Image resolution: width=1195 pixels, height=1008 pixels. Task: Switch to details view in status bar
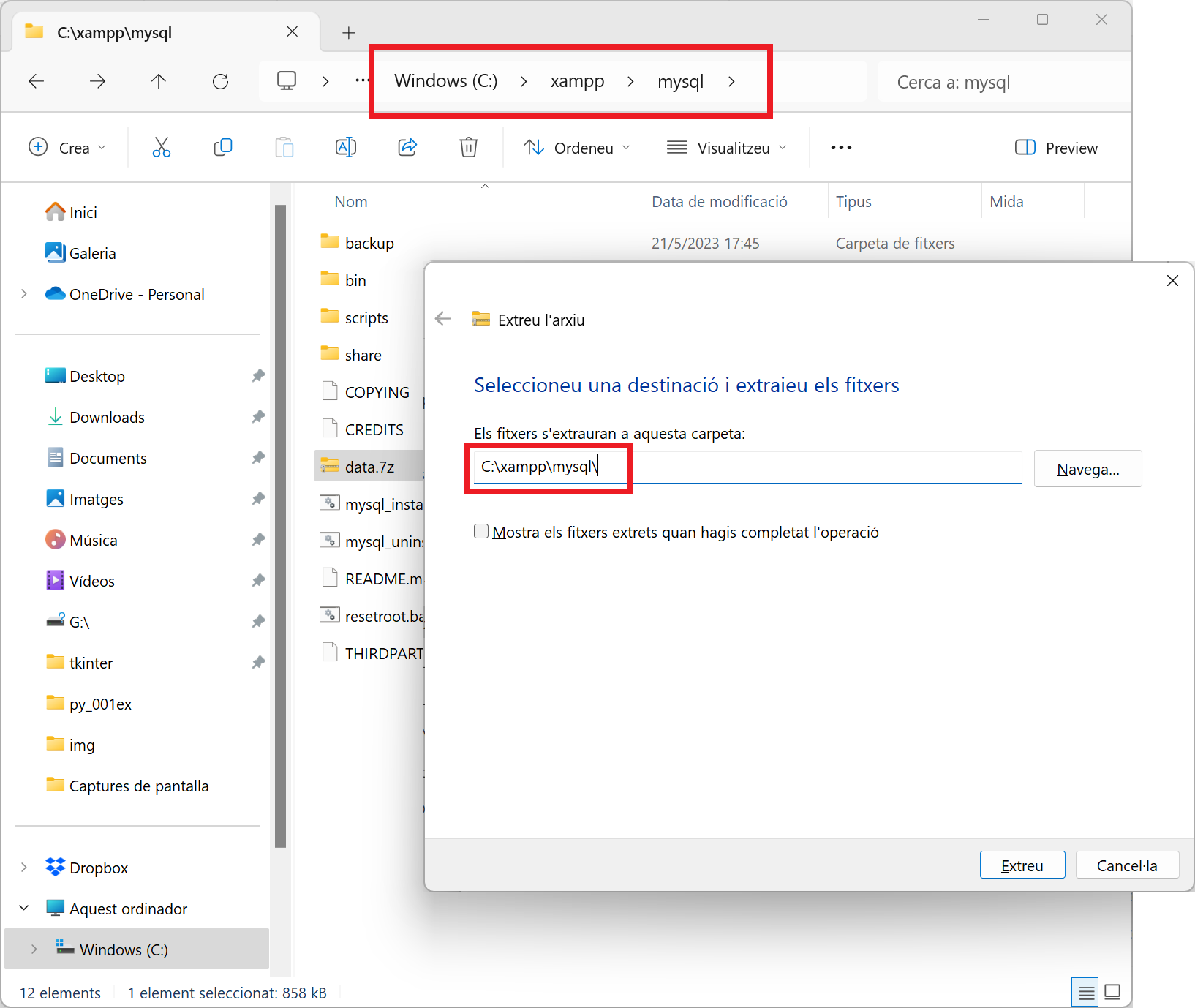(1086, 993)
